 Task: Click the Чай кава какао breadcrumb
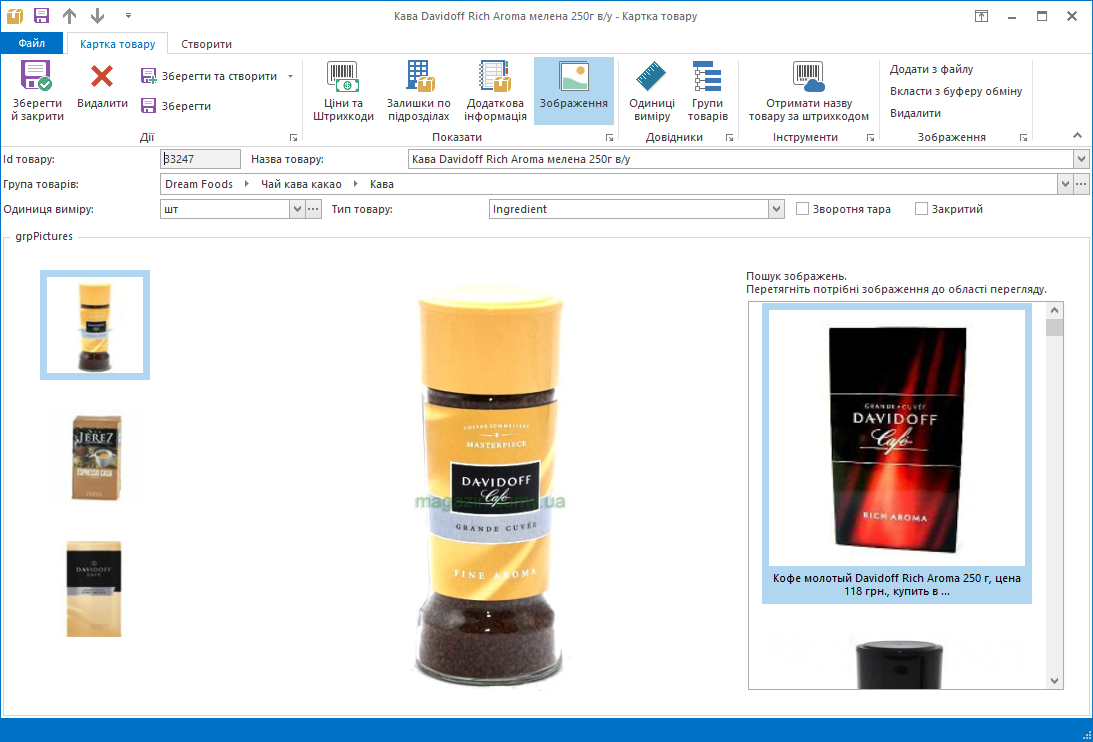[x=301, y=184]
